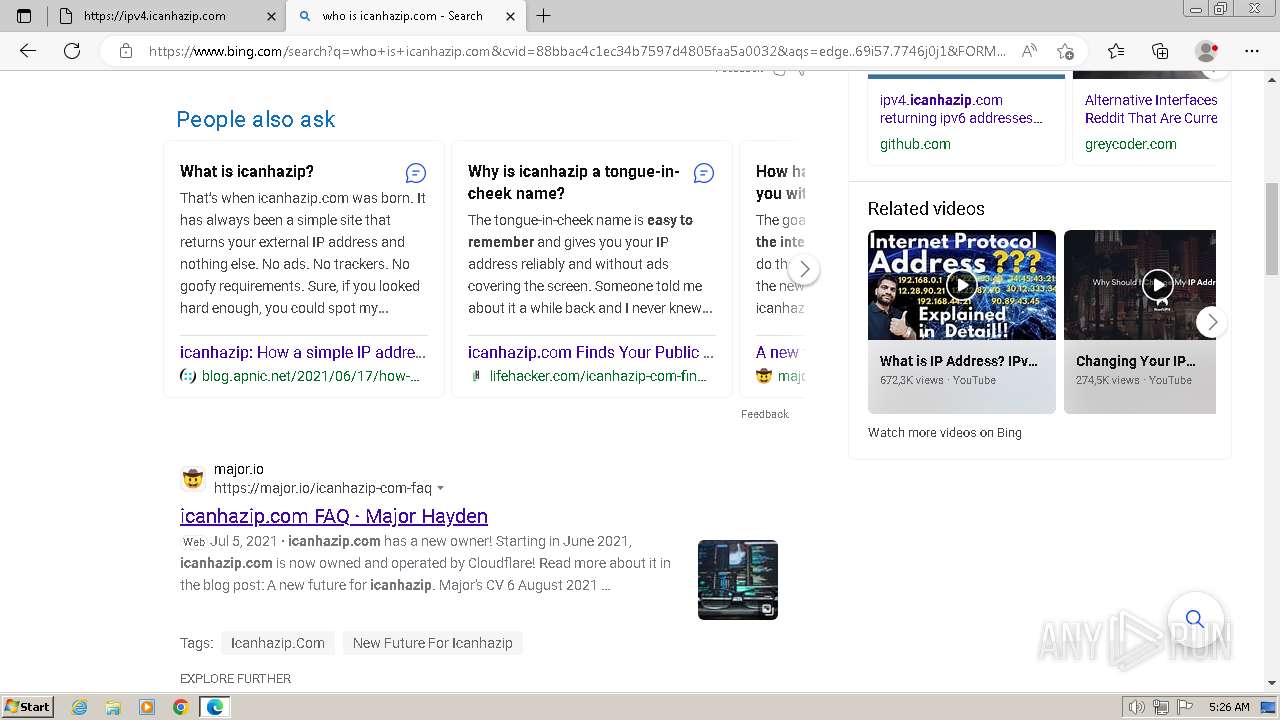Viewport: 1280px width, 720px height.
Task: Open blog.apnic.net source URL
Action: (x=311, y=376)
